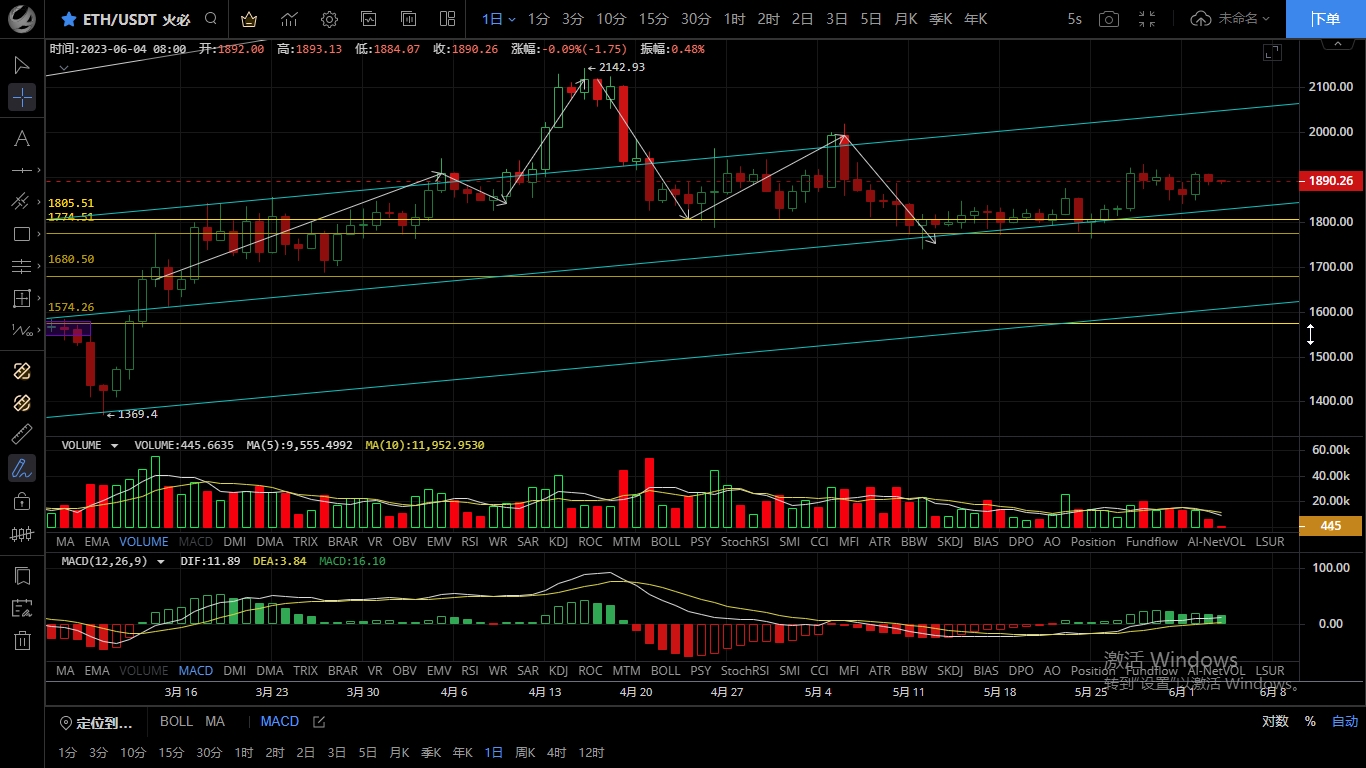
Task: Select Fundflow in the MACD pane indicator row
Action: 1152,670
